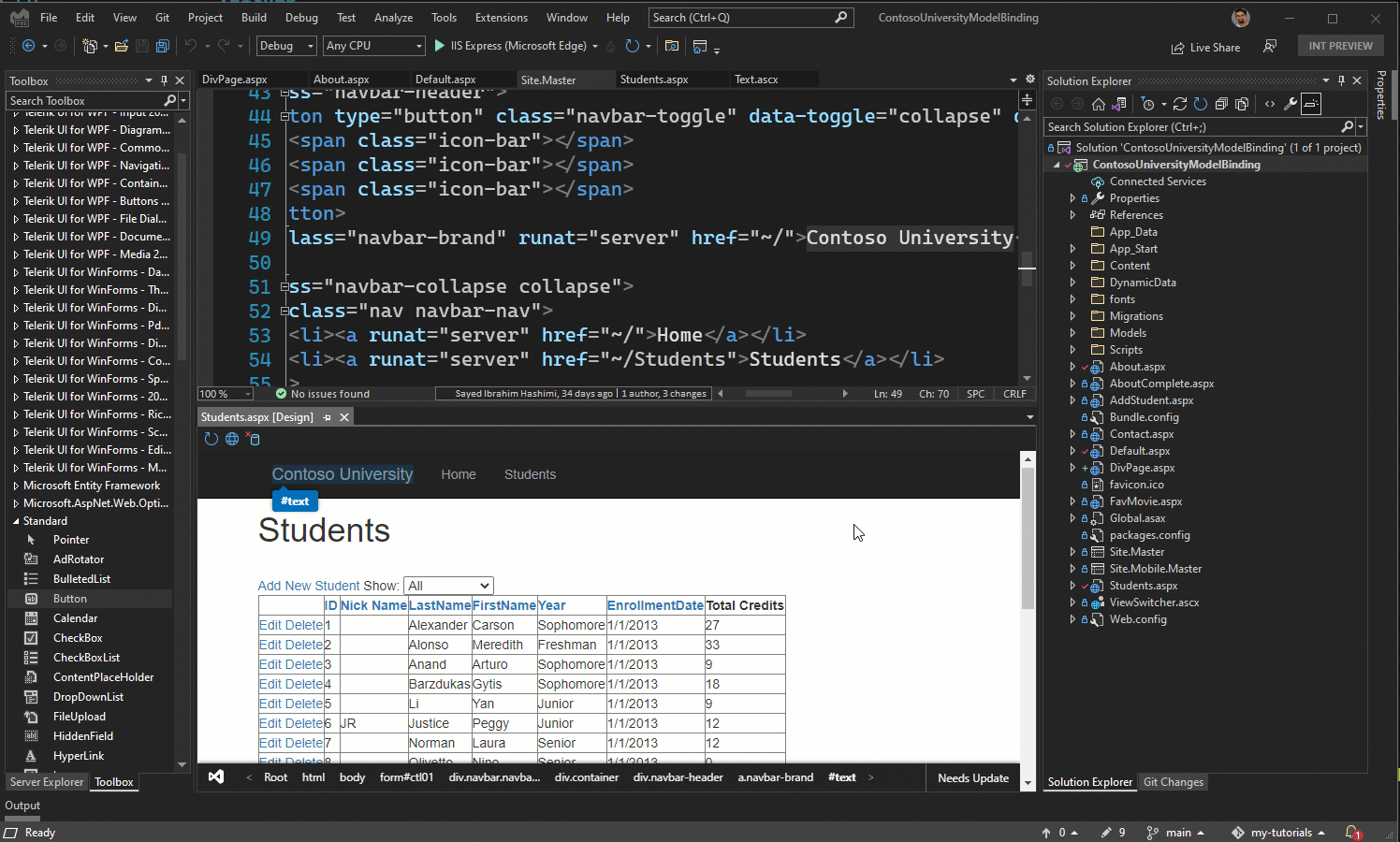
Task: Click the Home icon in Solution Explorer
Action: 1099,104
